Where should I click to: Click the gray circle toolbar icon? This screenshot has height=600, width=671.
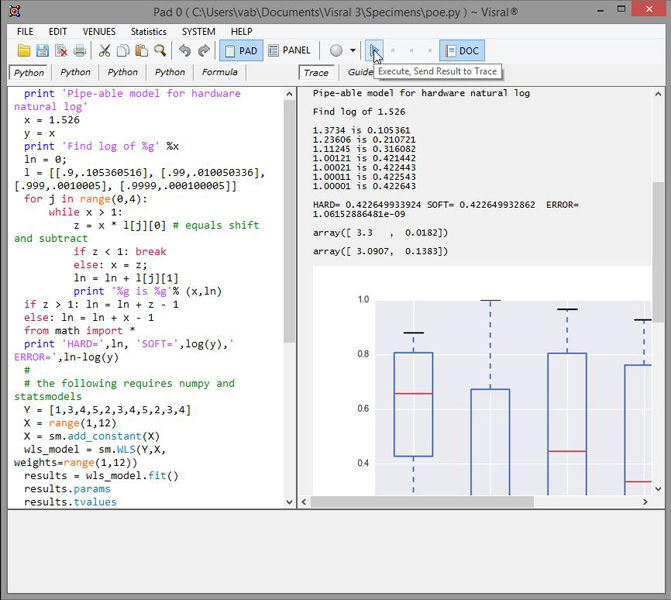[336, 50]
